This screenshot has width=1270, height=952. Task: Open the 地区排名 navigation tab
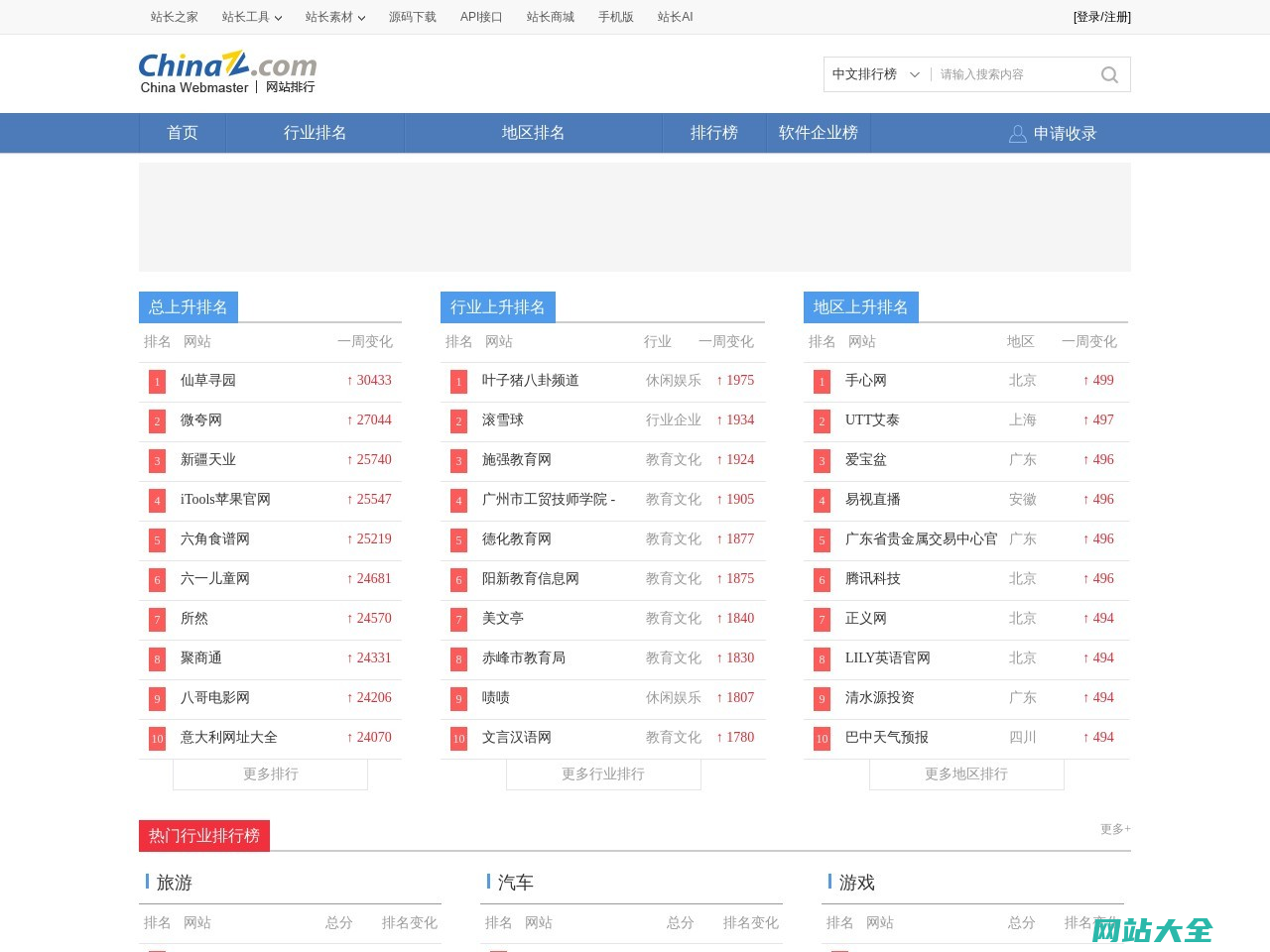coord(534,133)
